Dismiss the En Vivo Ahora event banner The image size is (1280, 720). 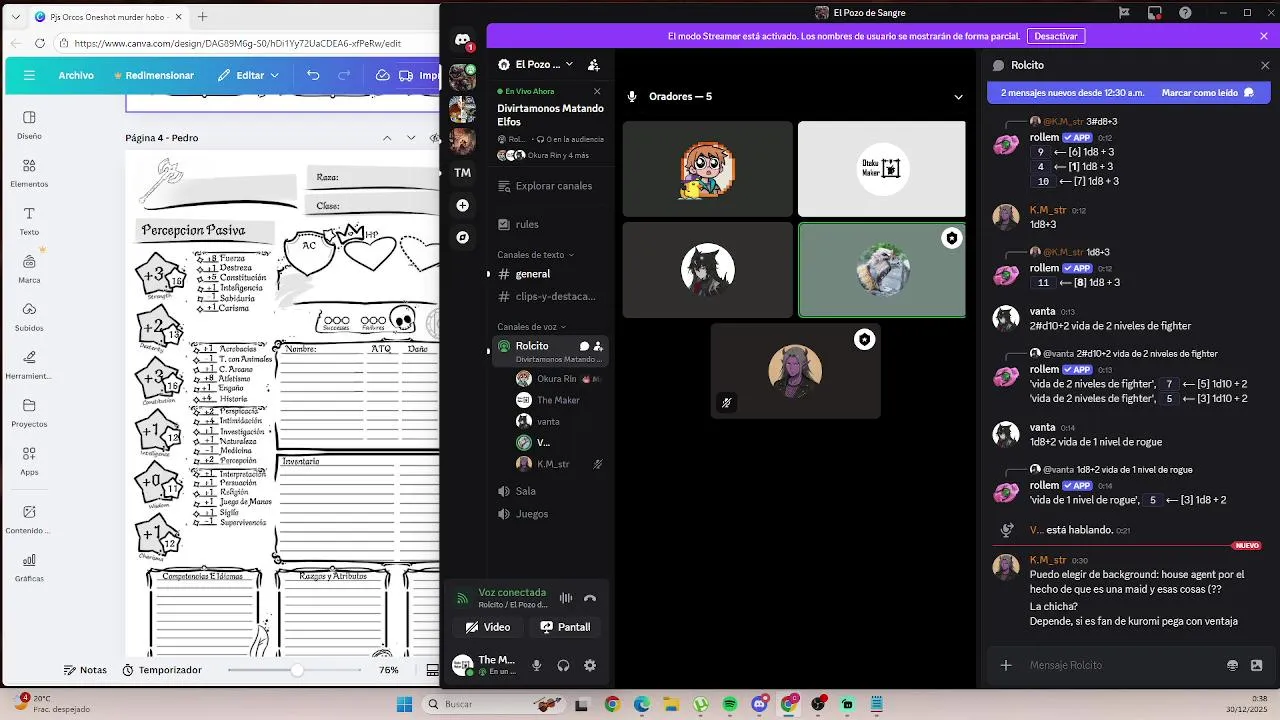pyautogui.click(x=597, y=91)
